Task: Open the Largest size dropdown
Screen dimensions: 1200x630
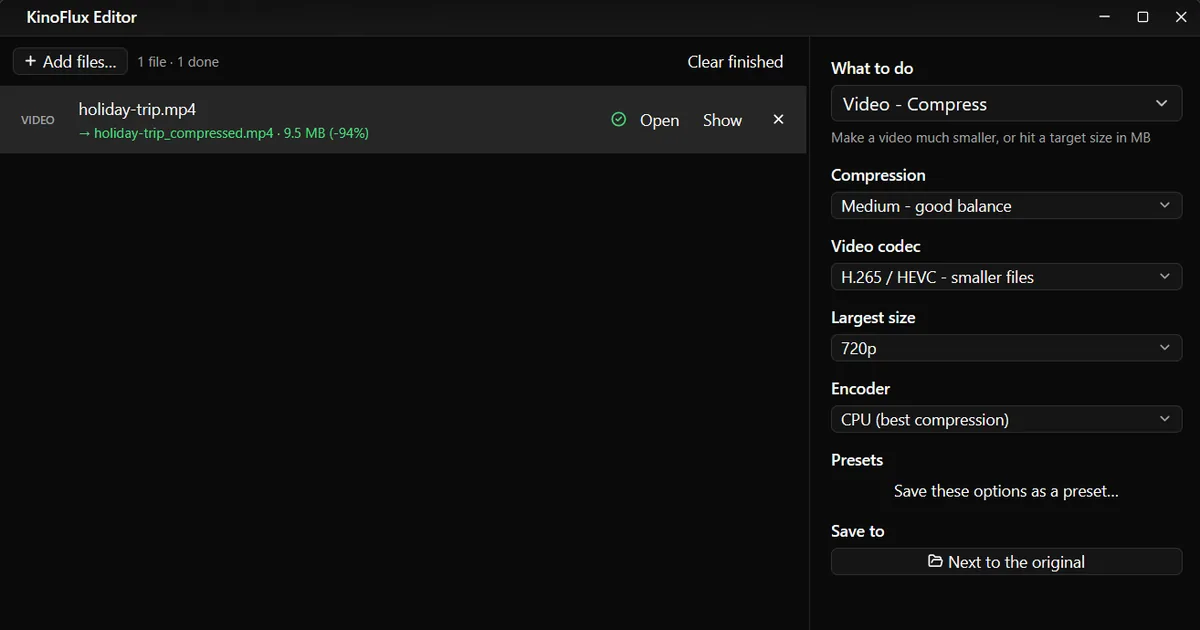Action: [1006, 348]
